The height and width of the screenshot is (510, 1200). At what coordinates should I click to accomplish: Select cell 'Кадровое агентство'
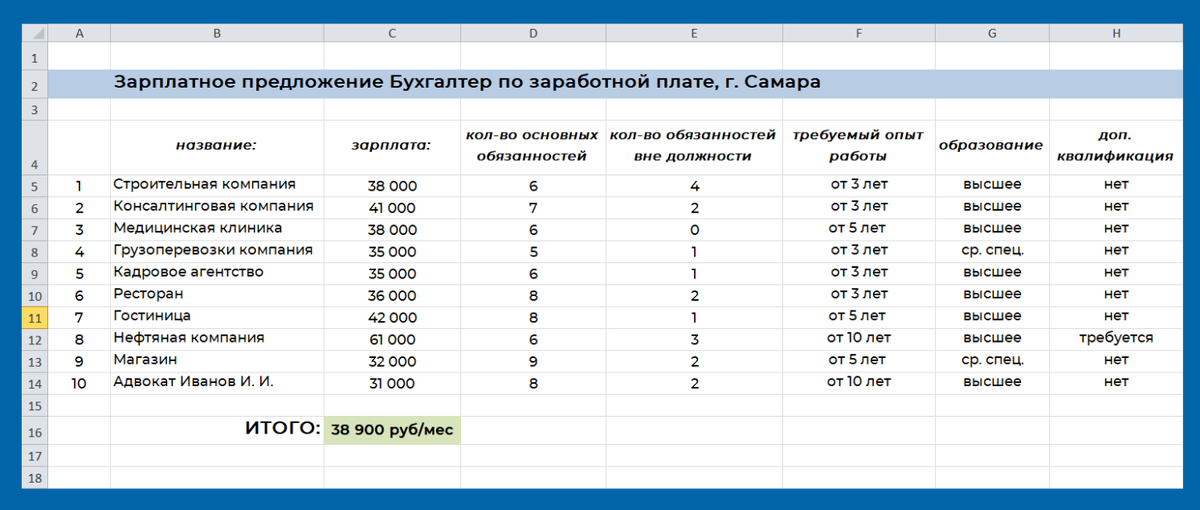(x=217, y=273)
